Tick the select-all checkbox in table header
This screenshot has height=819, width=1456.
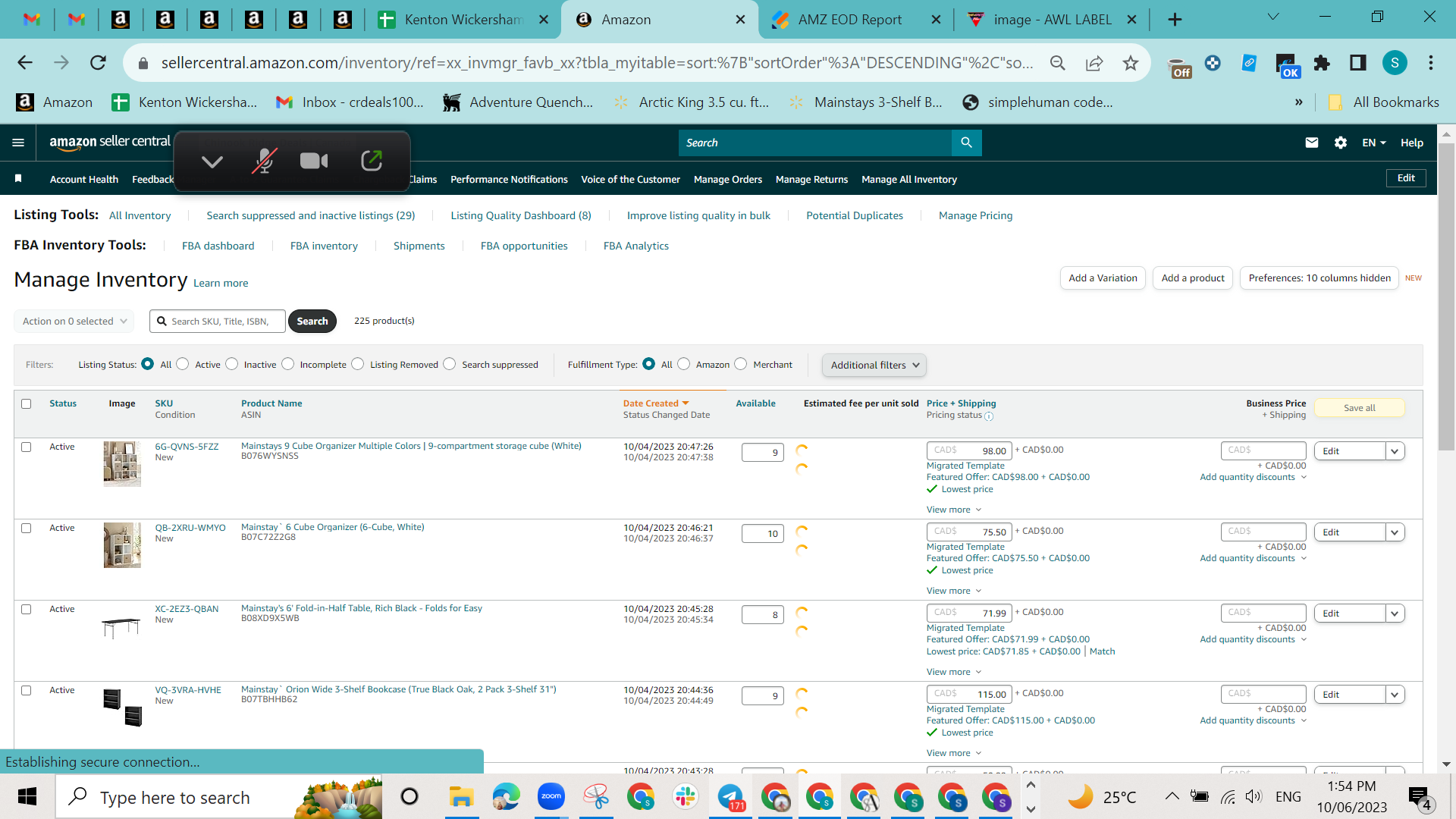click(27, 403)
